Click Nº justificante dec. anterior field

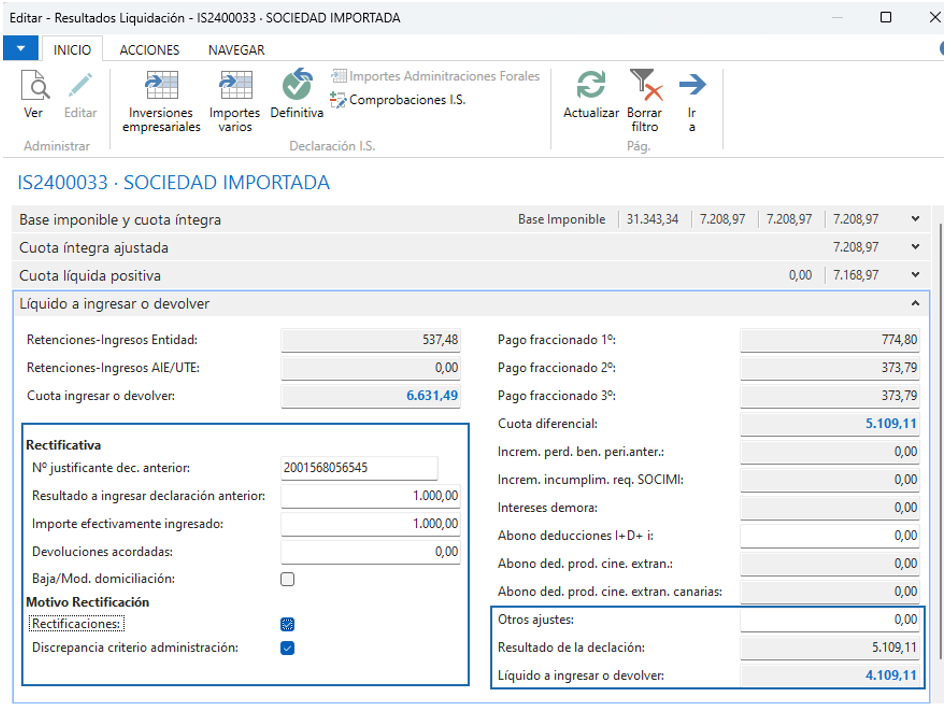tap(359, 468)
